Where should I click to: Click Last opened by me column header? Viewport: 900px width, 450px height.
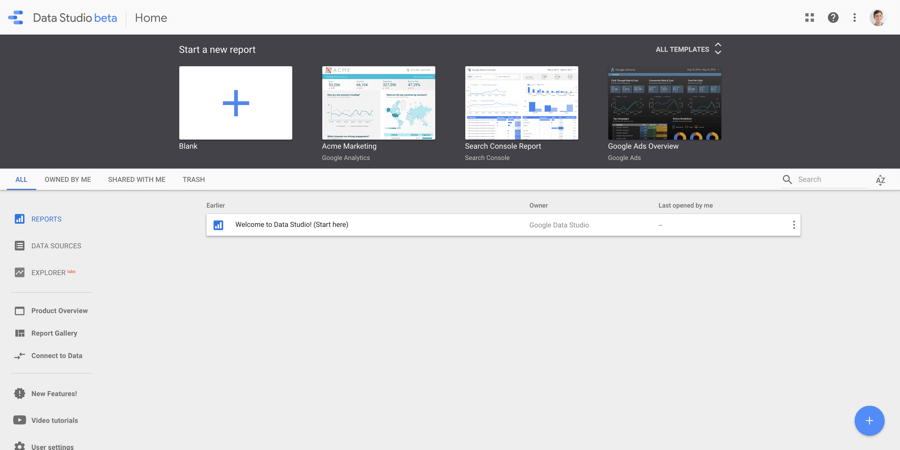pyautogui.click(x=686, y=205)
